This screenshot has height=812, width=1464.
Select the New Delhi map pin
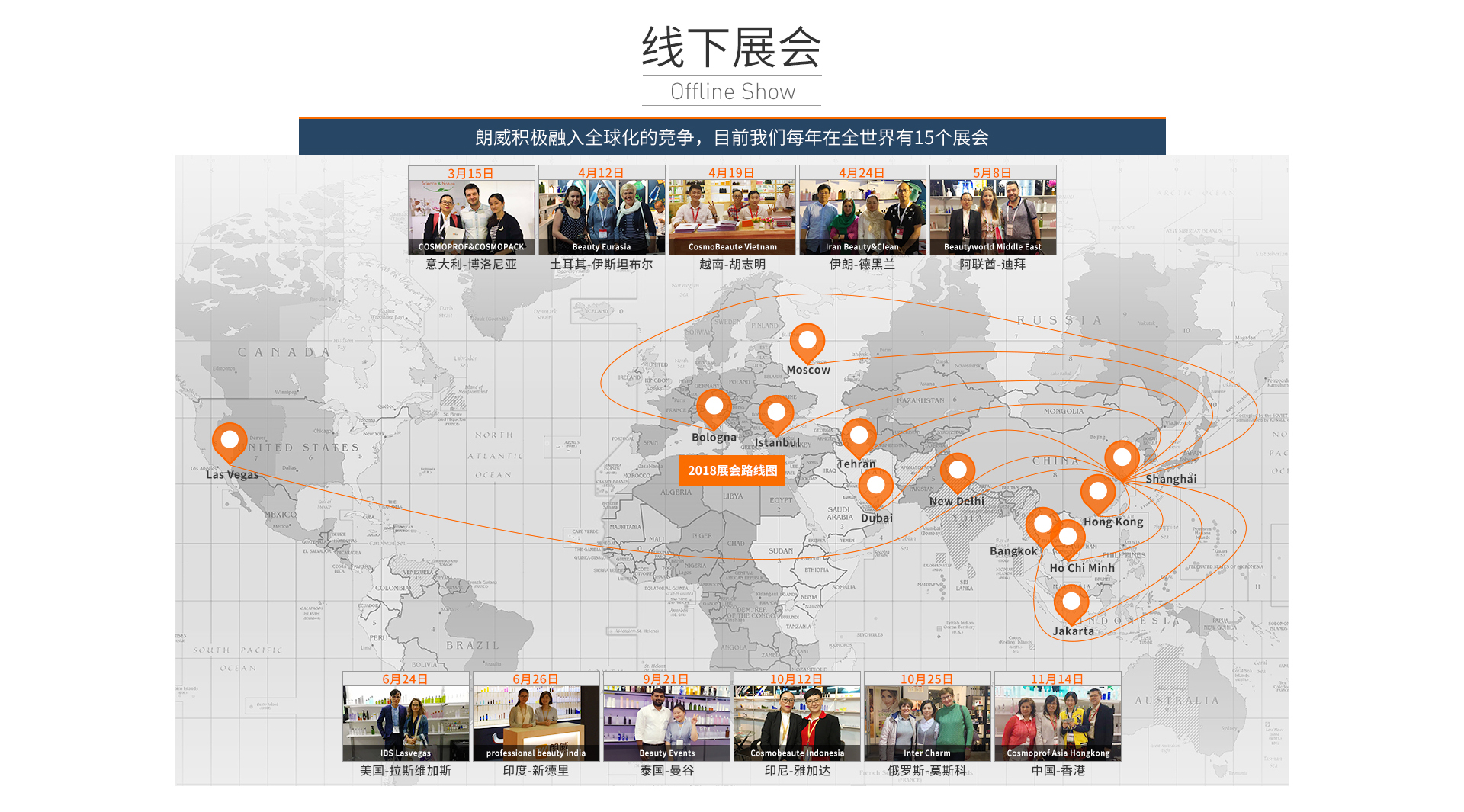[x=957, y=471]
